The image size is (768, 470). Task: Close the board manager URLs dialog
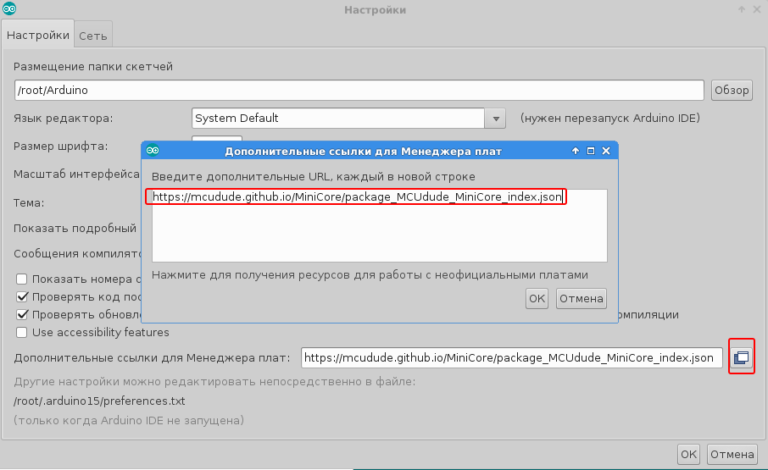[x=606, y=151]
